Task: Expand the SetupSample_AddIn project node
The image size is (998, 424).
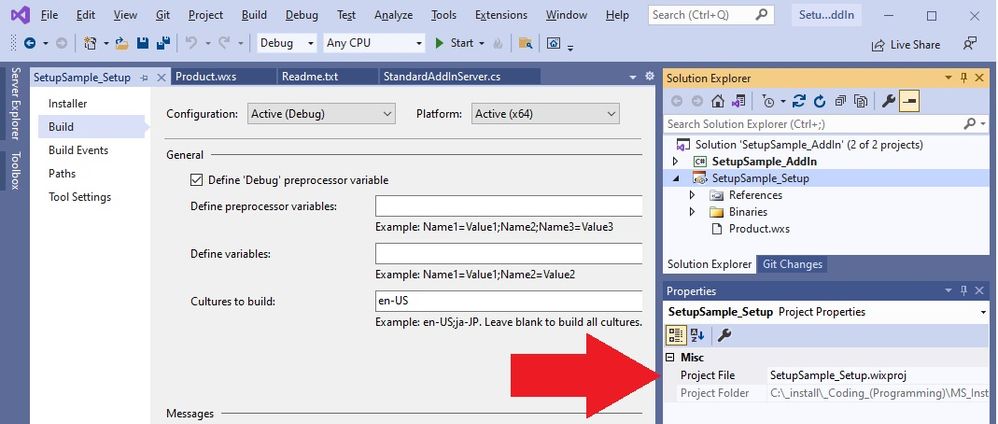Action: point(676,162)
